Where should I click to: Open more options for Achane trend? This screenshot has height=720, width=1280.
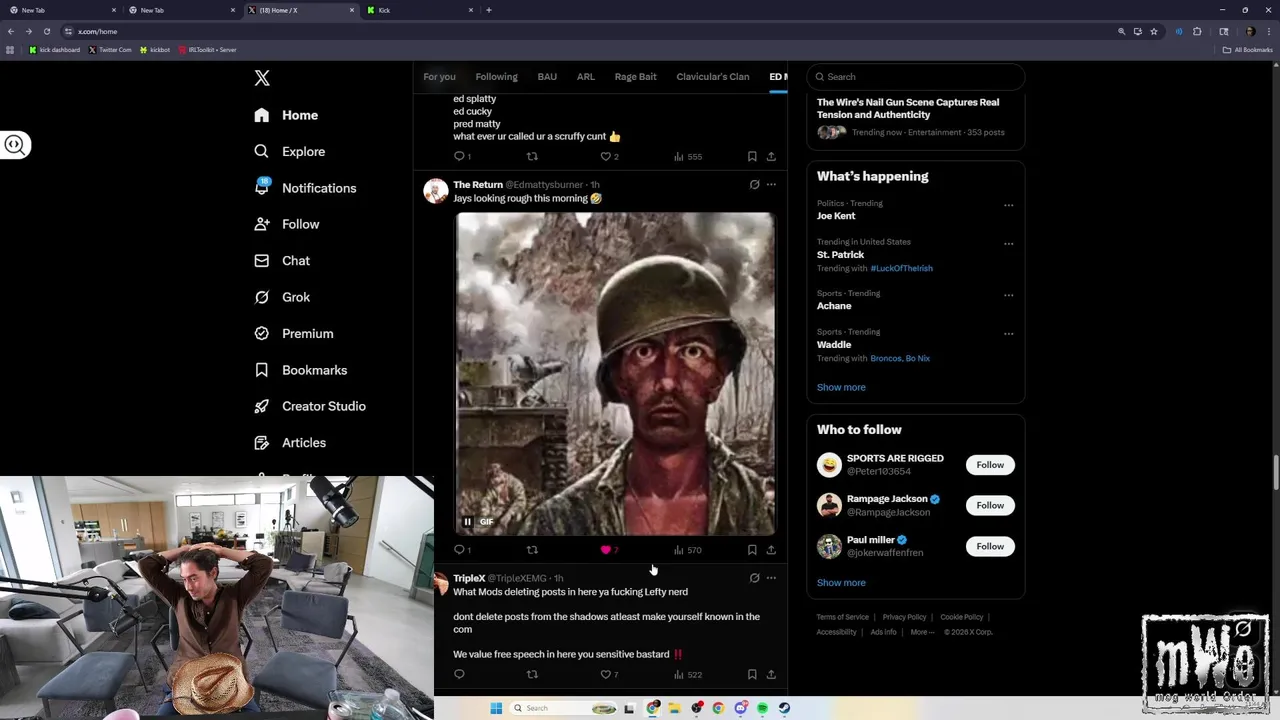click(1008, 295)
